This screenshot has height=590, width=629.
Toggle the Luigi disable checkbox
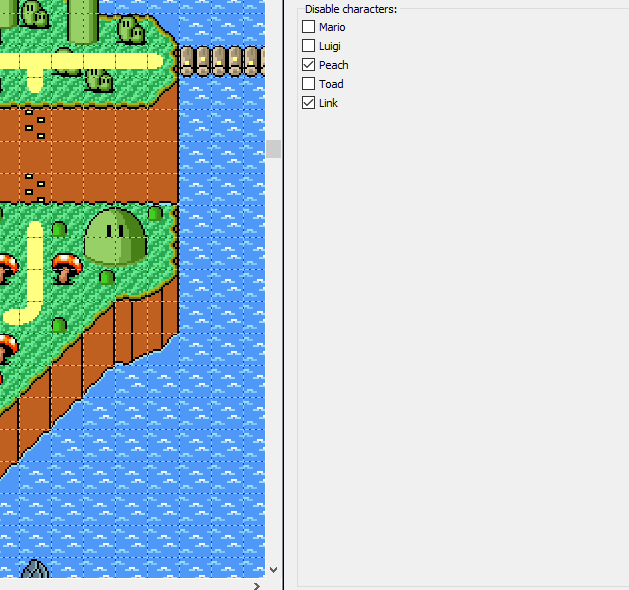pos(308,46)
